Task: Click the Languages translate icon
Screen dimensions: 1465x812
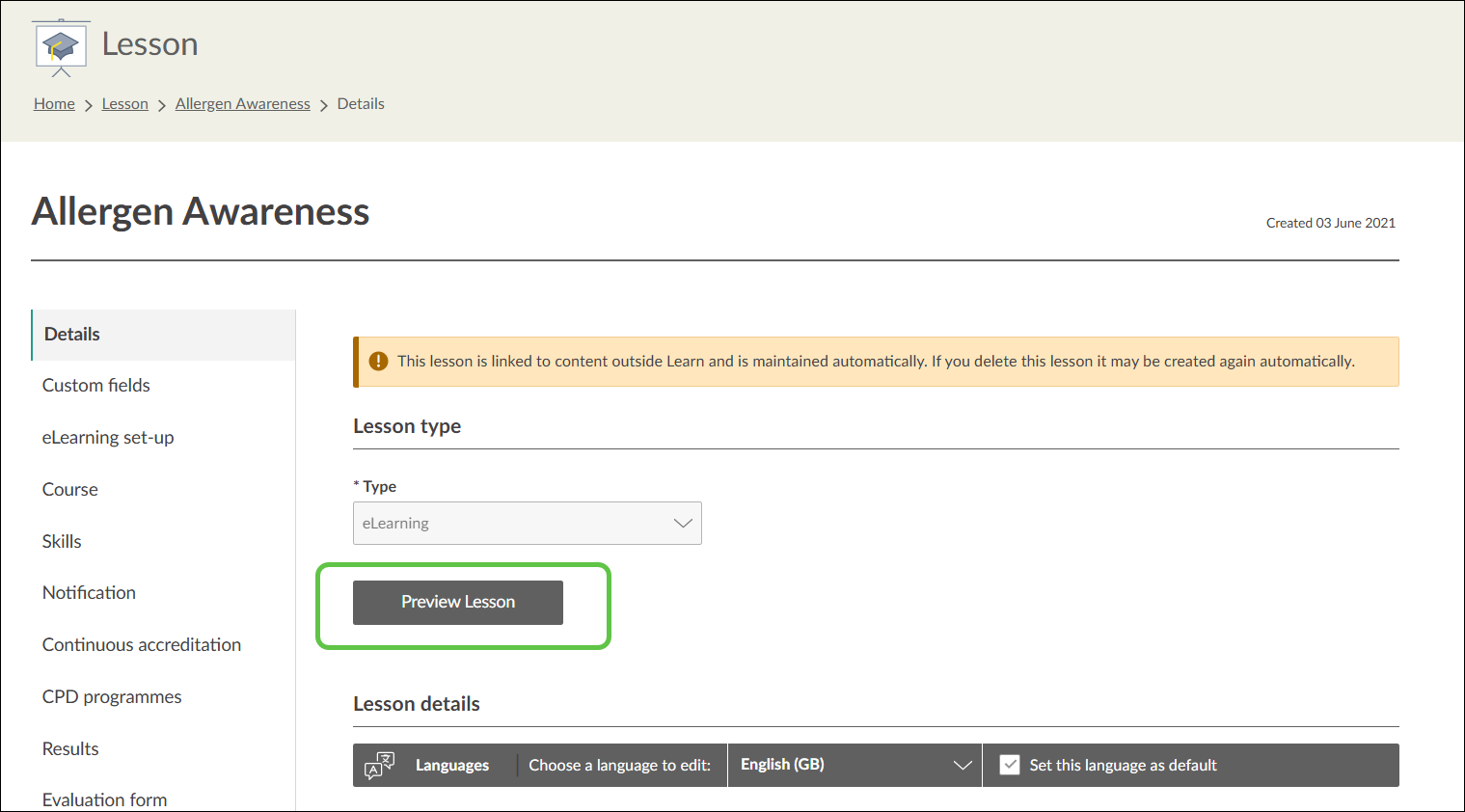Action: [379, 766]
